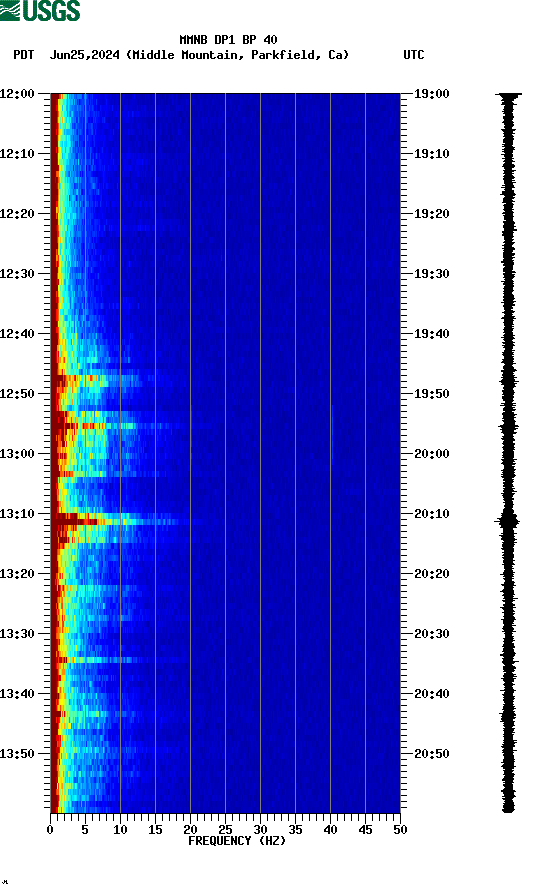This screenshot has width=552, height=893.
Task: Click the 19:30 UTC time label
Action: [432, 274]
